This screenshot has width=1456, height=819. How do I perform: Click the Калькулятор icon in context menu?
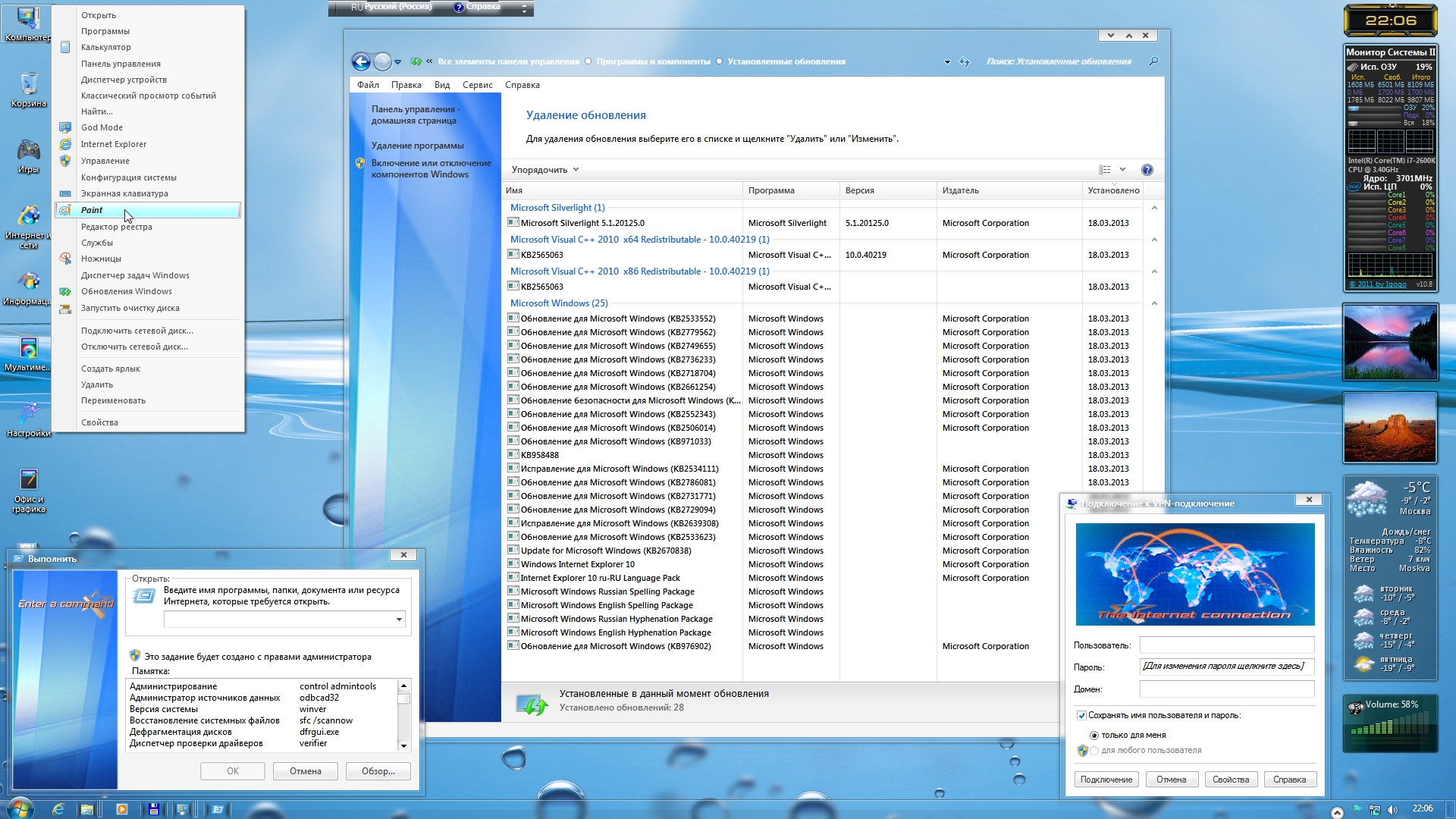65,47
